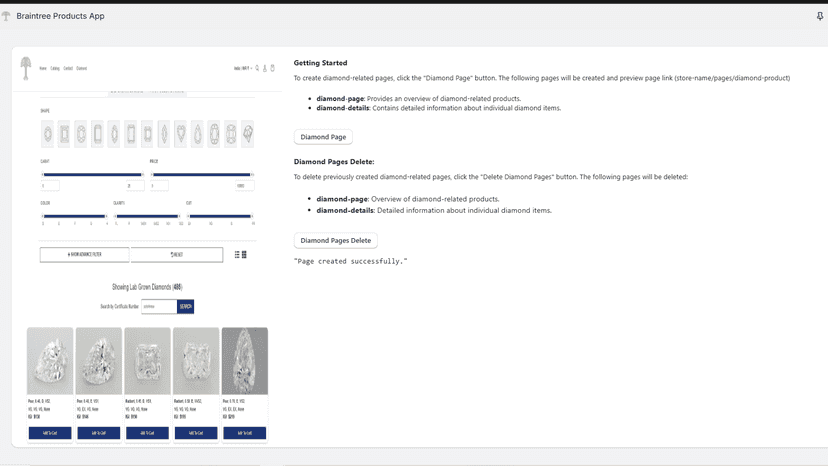Screen dimensions: 828x466
Task: Choose the marquise diamond shape icon
Action: [x=164, y=134]
